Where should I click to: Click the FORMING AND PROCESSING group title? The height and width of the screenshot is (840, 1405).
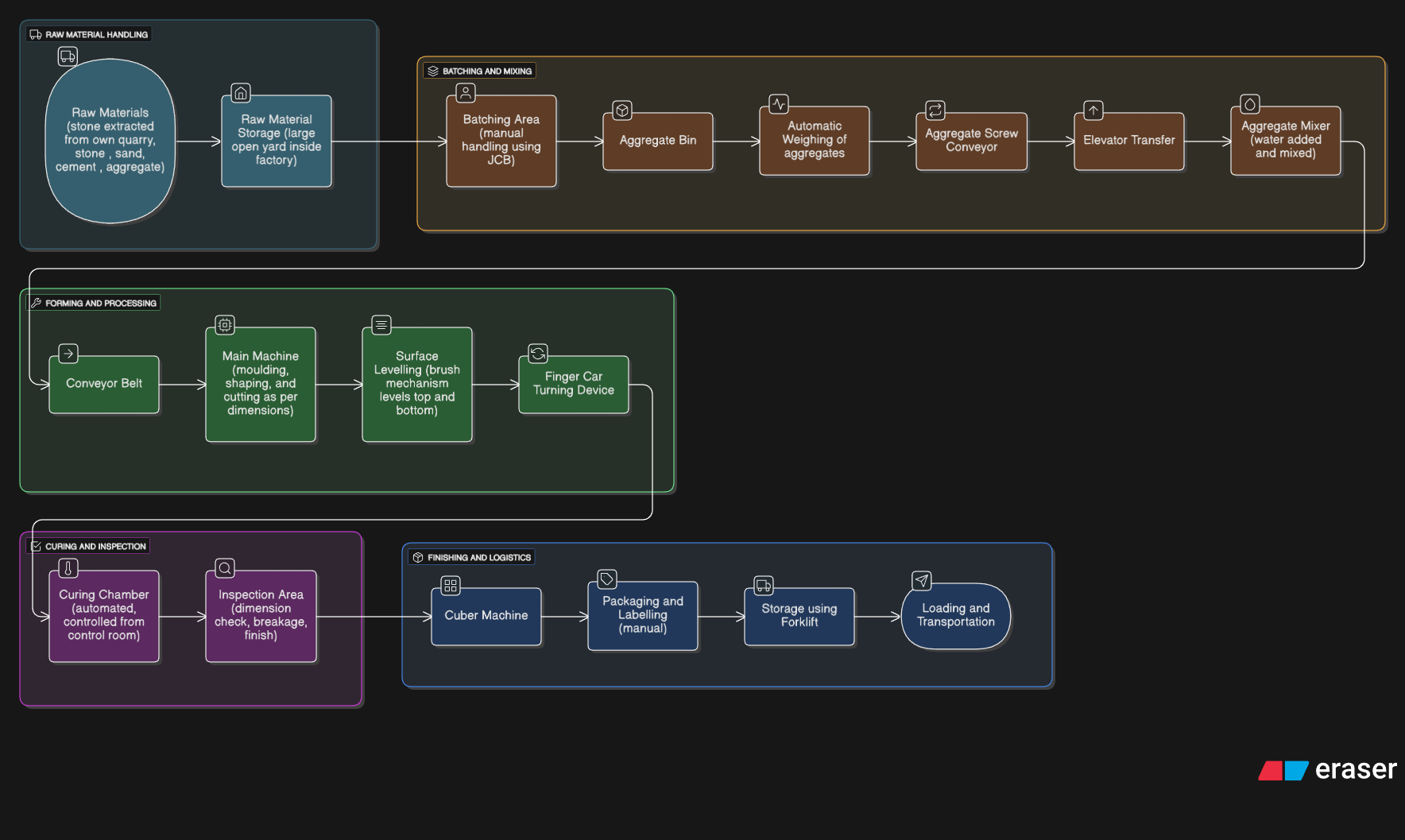coord(101,303)
